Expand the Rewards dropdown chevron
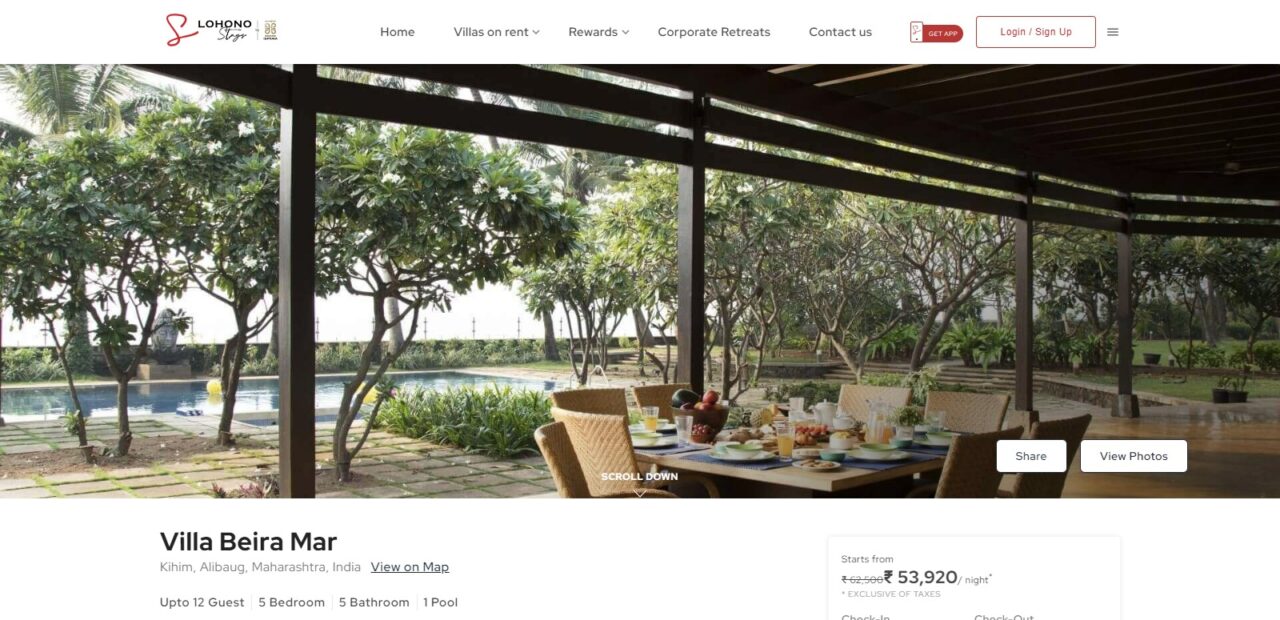This screenshot has width=1280, height=620. click(x=625, y=32)
